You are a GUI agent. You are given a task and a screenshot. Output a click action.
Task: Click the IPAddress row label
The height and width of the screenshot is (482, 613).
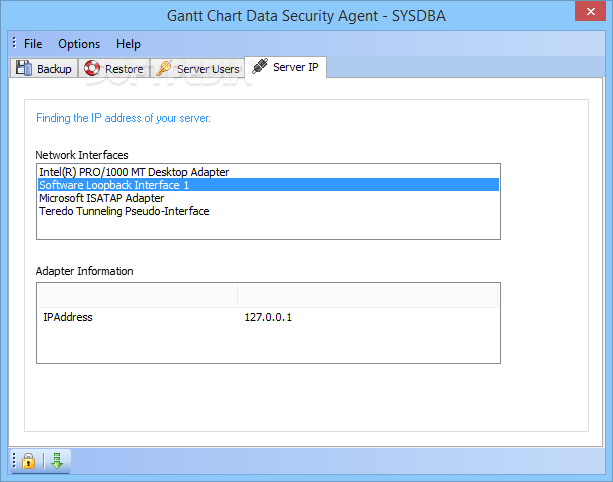(68, 317)
